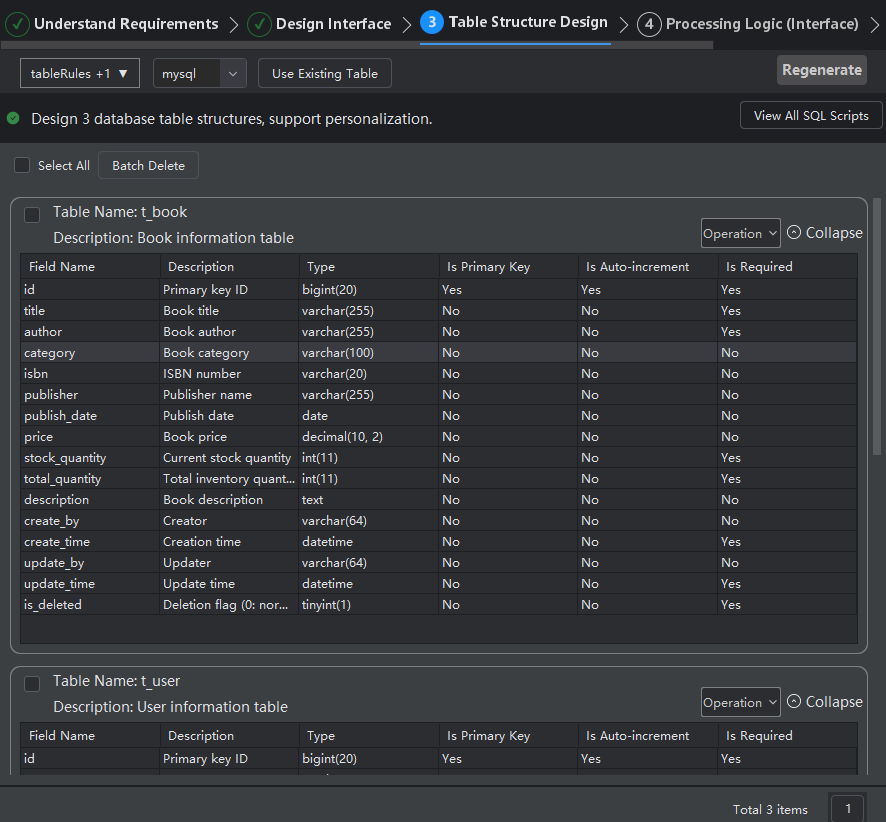Open the tableRules +1 dropdown
The image size is (886, 822).
[80, 73]
